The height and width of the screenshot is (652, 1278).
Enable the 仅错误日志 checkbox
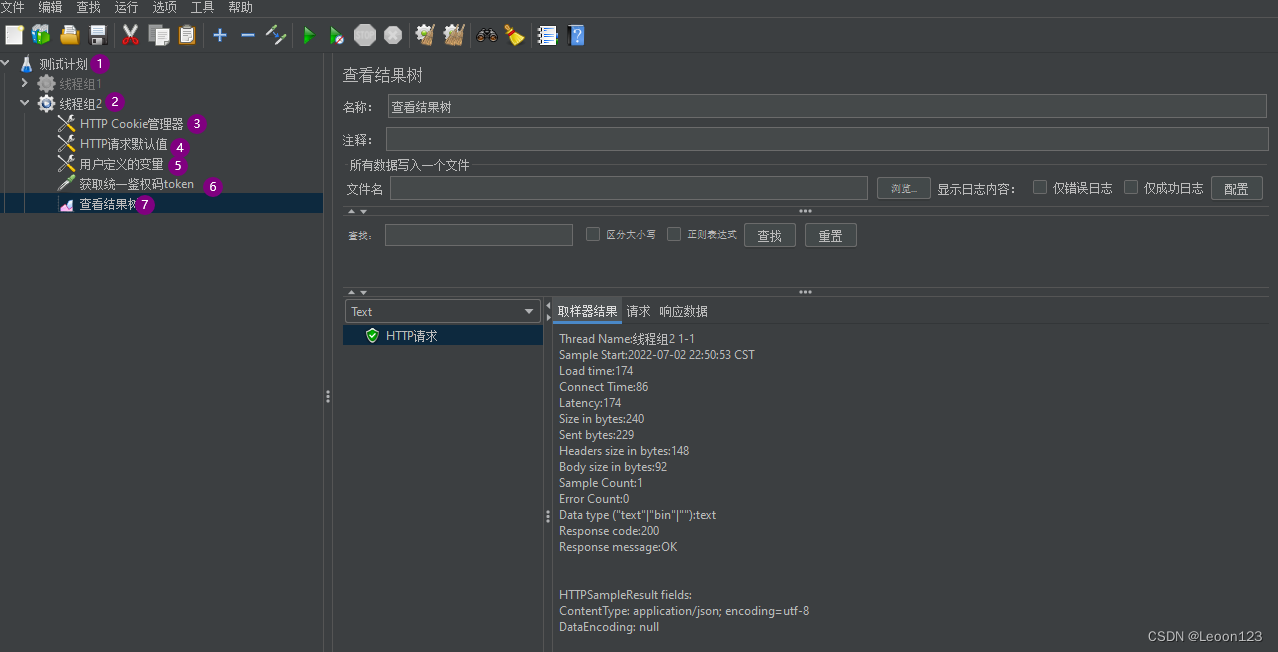click(x=1040, y=187)
